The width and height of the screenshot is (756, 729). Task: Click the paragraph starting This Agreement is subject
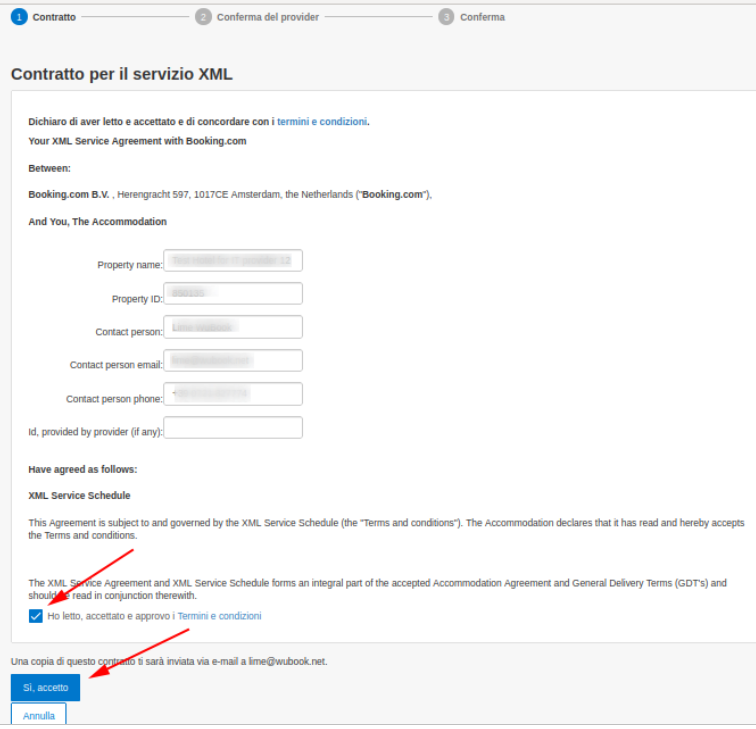coord(386,529)
